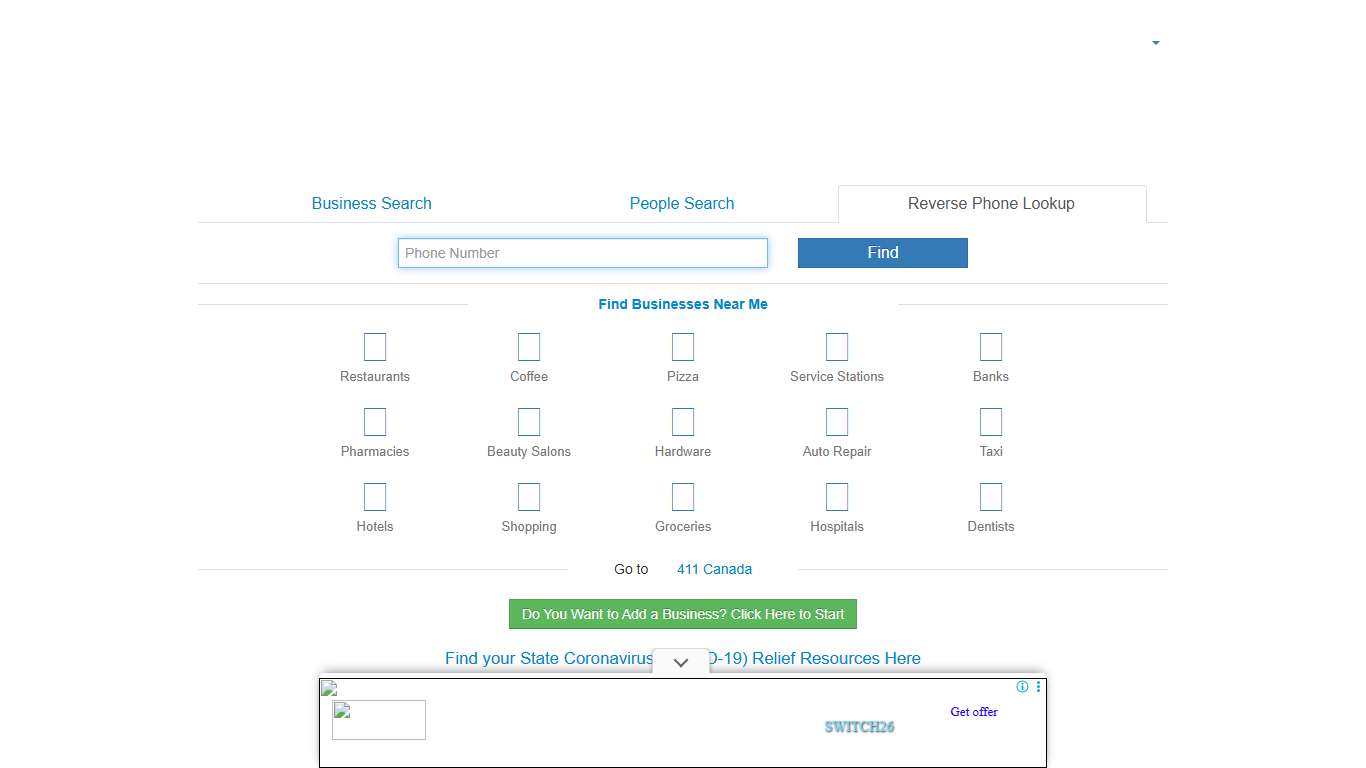Select the Taxi category icon
The height and width of the screenshot is (768, 1366).
(x=991, y=422)
